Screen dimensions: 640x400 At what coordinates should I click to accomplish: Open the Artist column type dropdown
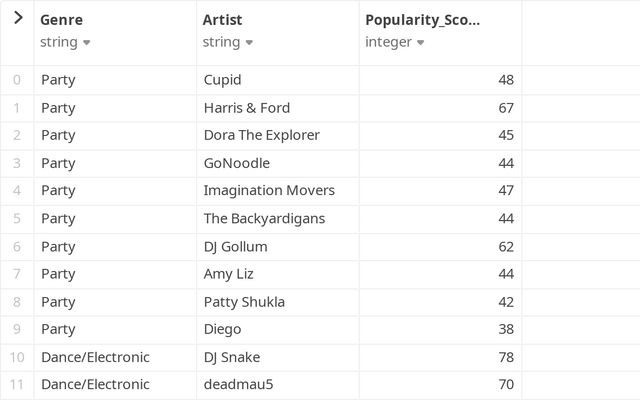click(249, 42)
